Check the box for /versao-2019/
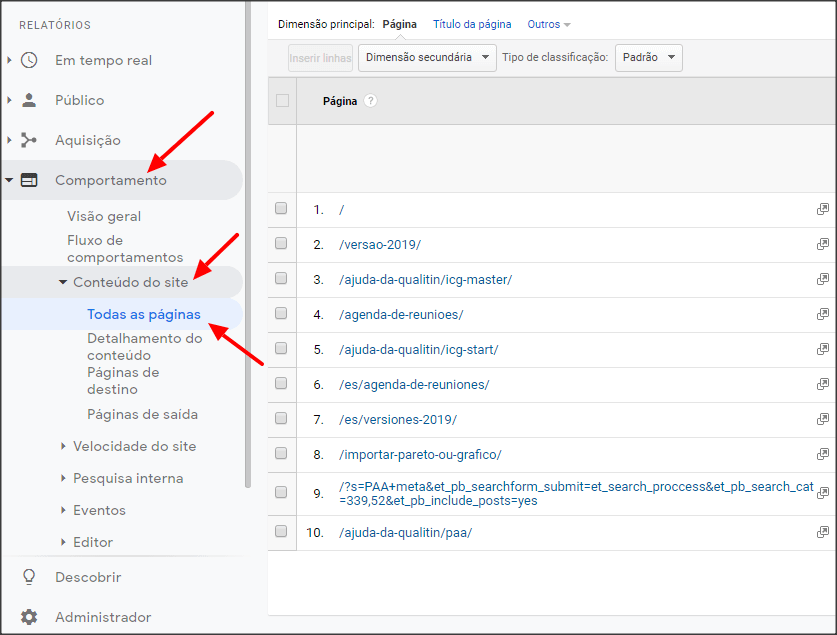837x635 pixels. [281, 243]
